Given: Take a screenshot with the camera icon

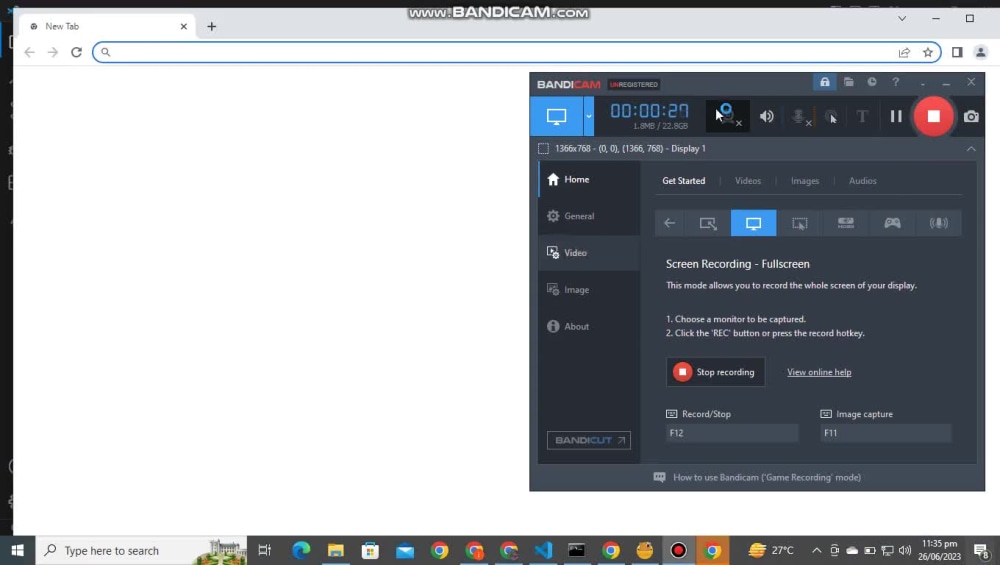Looking at the screenshot, I should click(x=971, y=116).
